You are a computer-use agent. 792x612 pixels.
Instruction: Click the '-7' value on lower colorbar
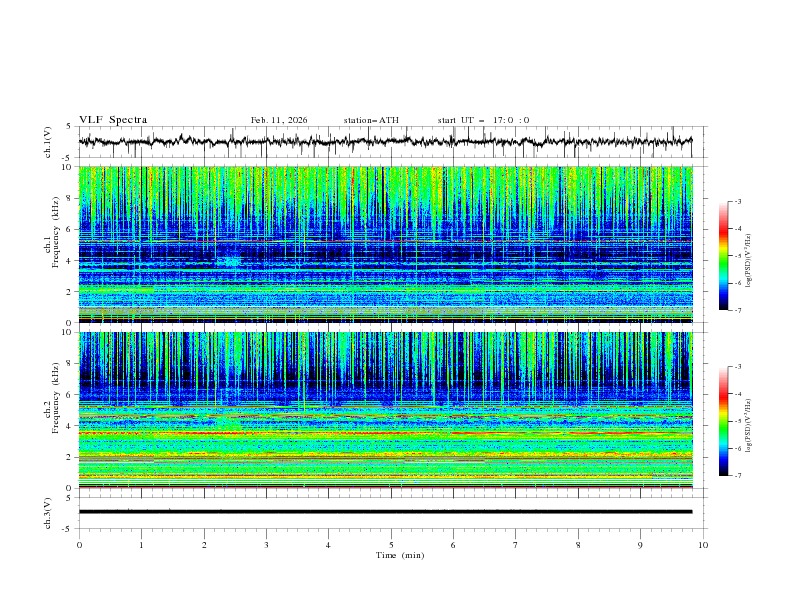click(737, 476)
